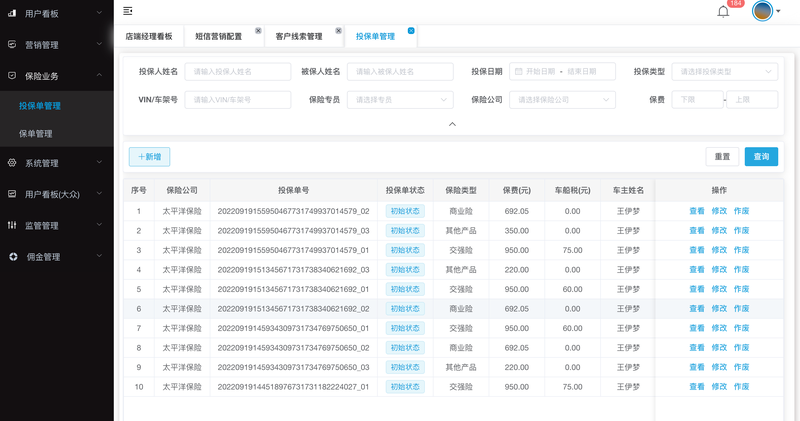Open the 保险专员 dropdown

(400, 100)
